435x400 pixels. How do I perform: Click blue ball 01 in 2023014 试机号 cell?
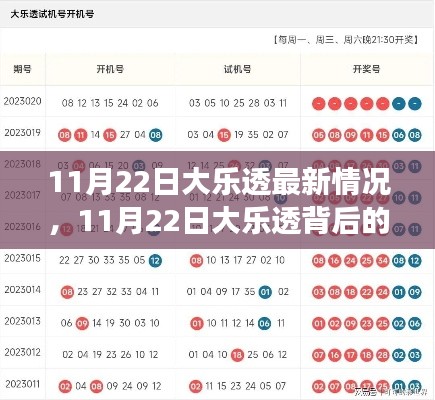(x=265, y=292)
